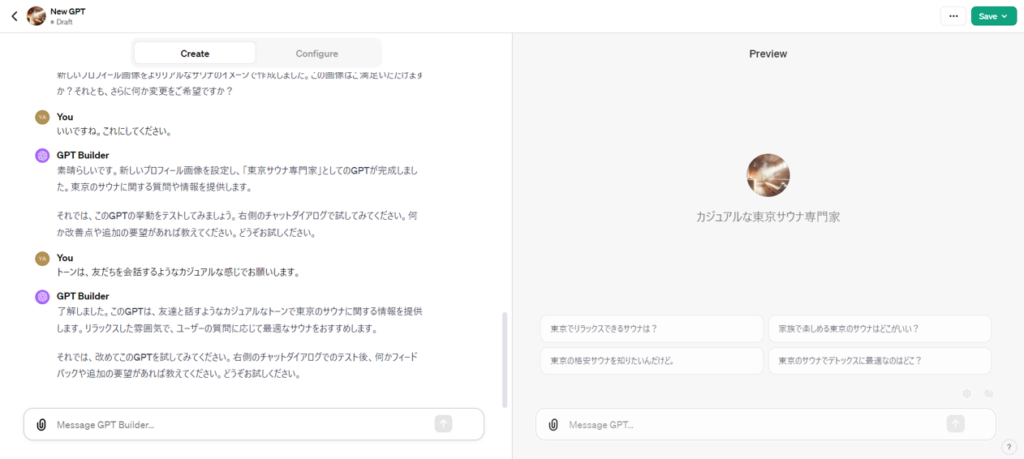Click the message starting トーンは、友だちを会話する
Screen dimensions: 1024x459
point(178,272)
